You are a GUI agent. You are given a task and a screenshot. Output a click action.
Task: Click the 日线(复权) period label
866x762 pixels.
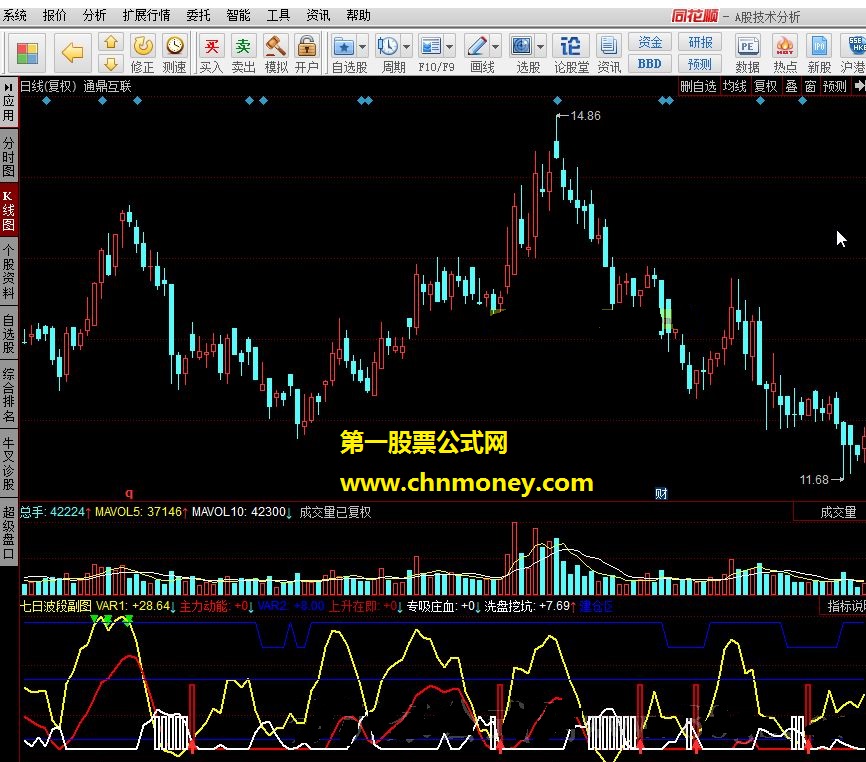(x=48, y=86)
